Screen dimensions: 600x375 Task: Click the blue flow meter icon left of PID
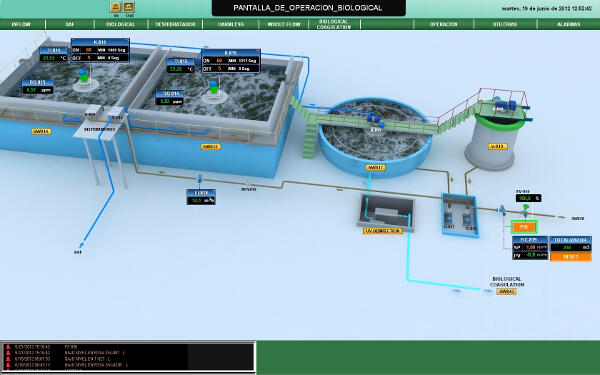click(501, 210)
